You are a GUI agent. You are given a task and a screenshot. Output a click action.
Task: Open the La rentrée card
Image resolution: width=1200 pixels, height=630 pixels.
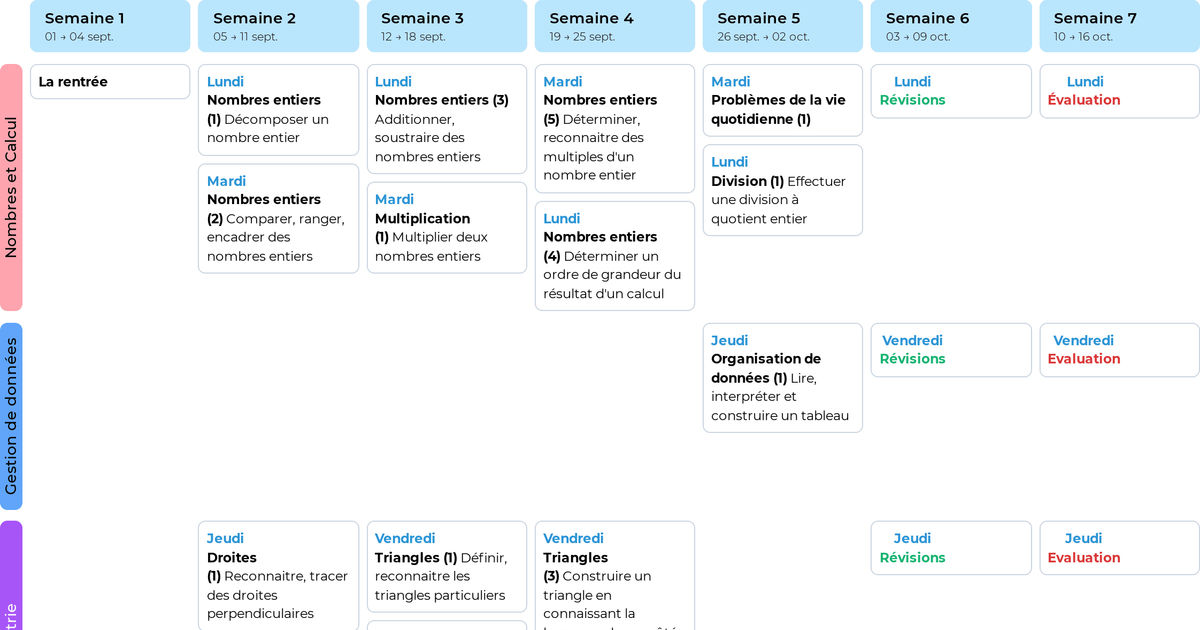(x=110, y=82)
